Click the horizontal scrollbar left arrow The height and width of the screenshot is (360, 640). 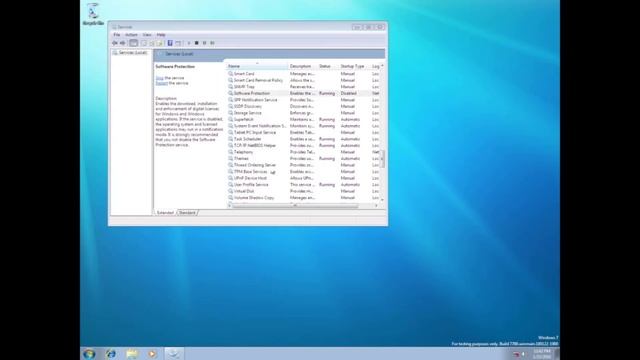(x=229, y=206)
